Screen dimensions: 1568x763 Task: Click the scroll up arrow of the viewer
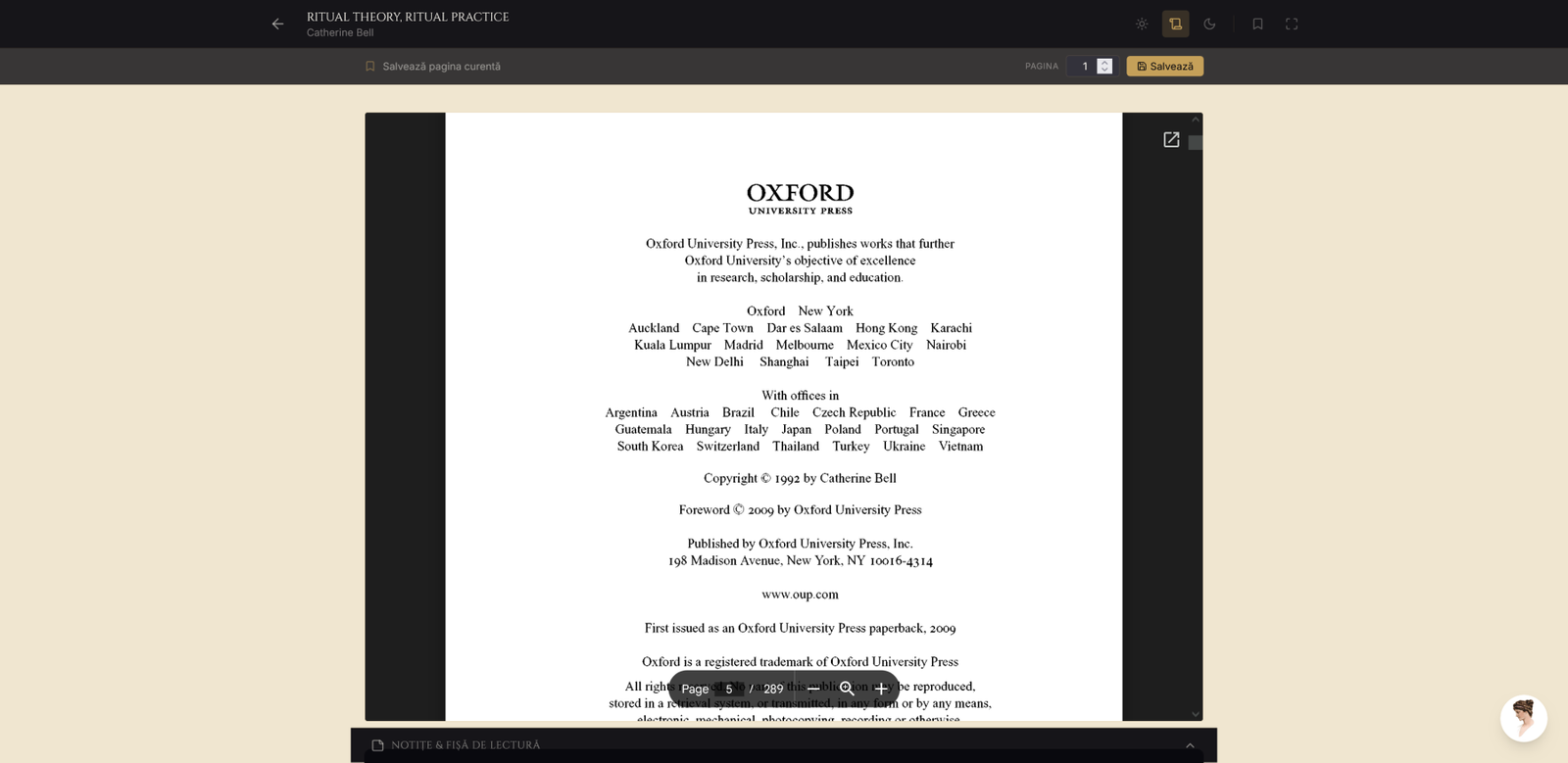1196,119
